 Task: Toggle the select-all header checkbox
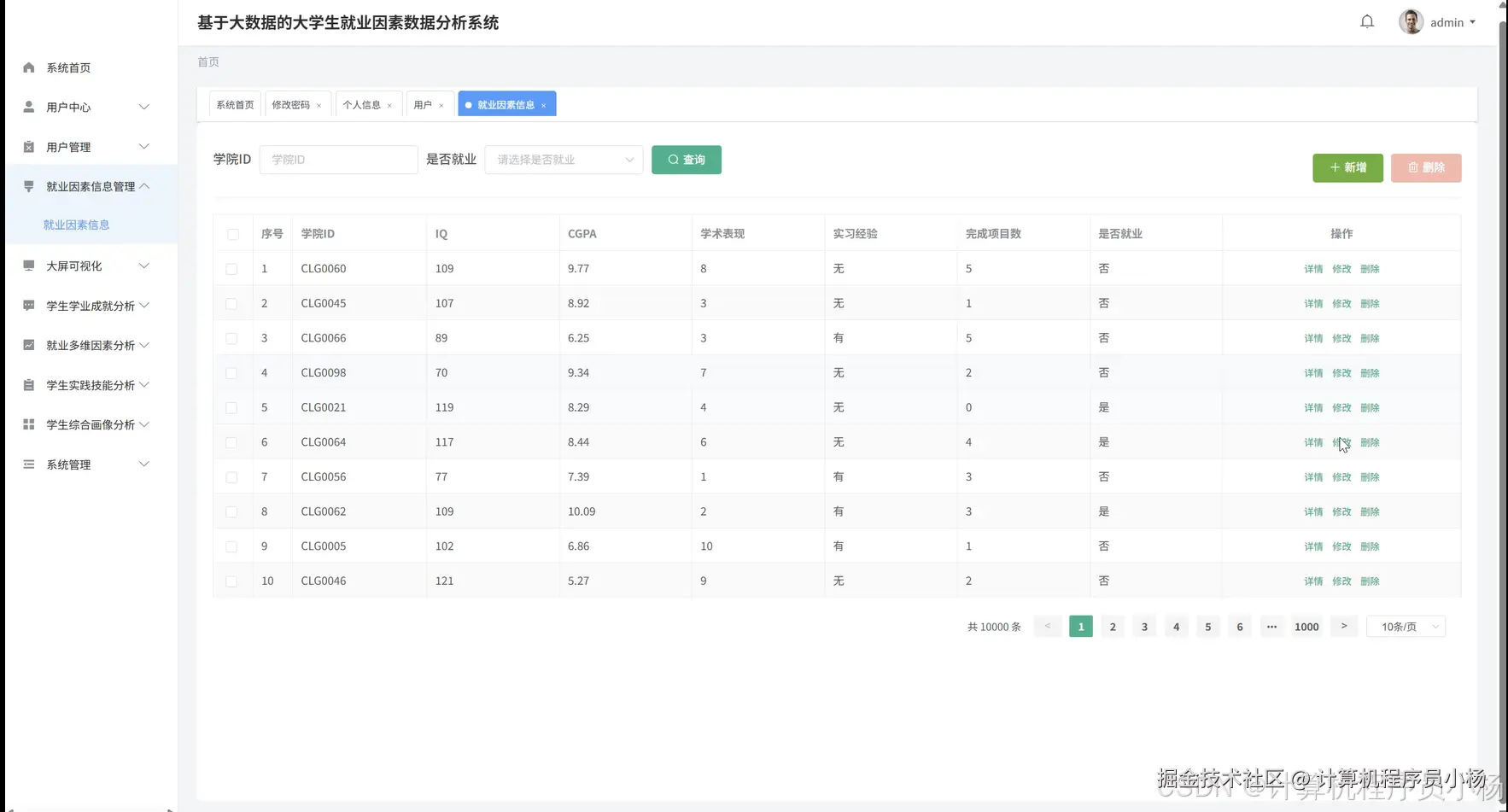[x=233, y=234]
